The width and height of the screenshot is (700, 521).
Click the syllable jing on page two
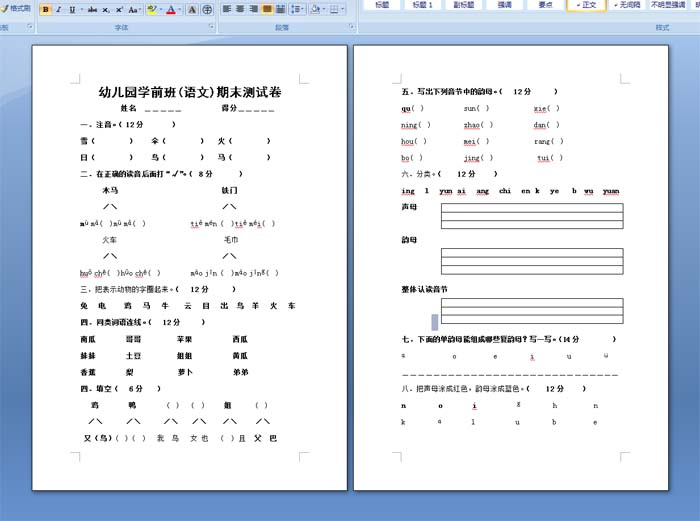471,158
